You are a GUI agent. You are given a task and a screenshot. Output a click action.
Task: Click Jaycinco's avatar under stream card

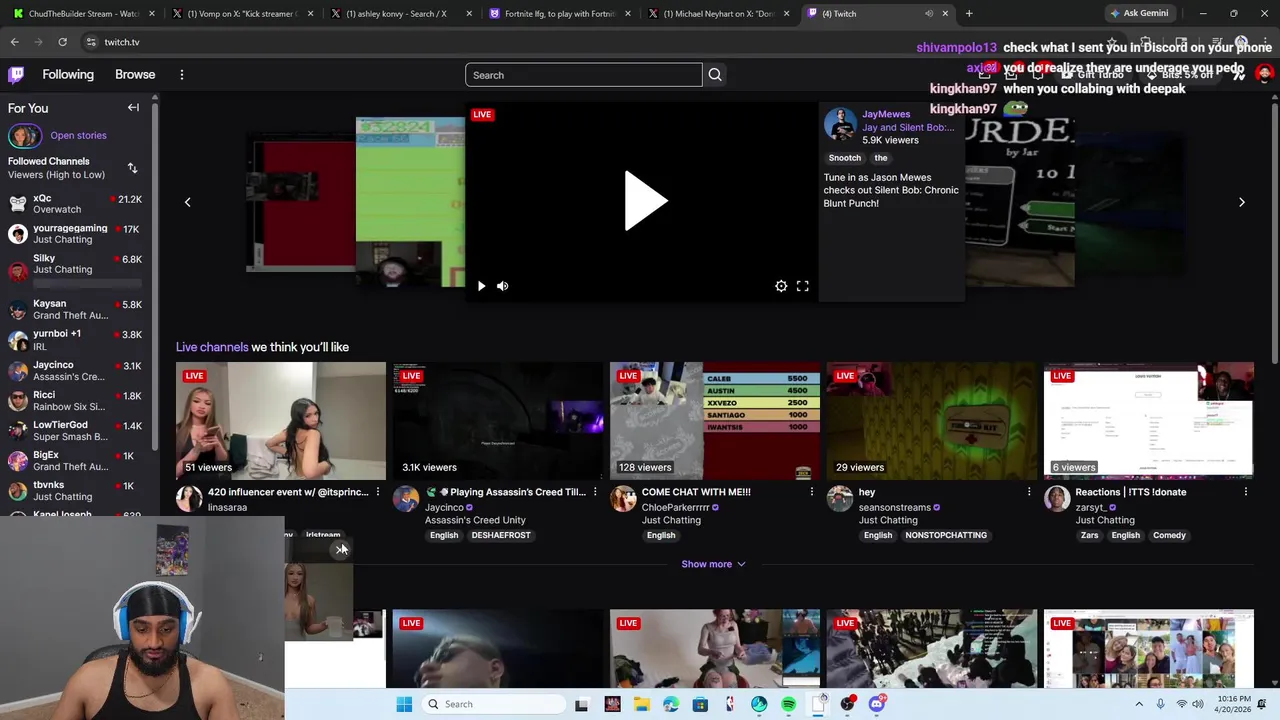click(x=406, y=498)
